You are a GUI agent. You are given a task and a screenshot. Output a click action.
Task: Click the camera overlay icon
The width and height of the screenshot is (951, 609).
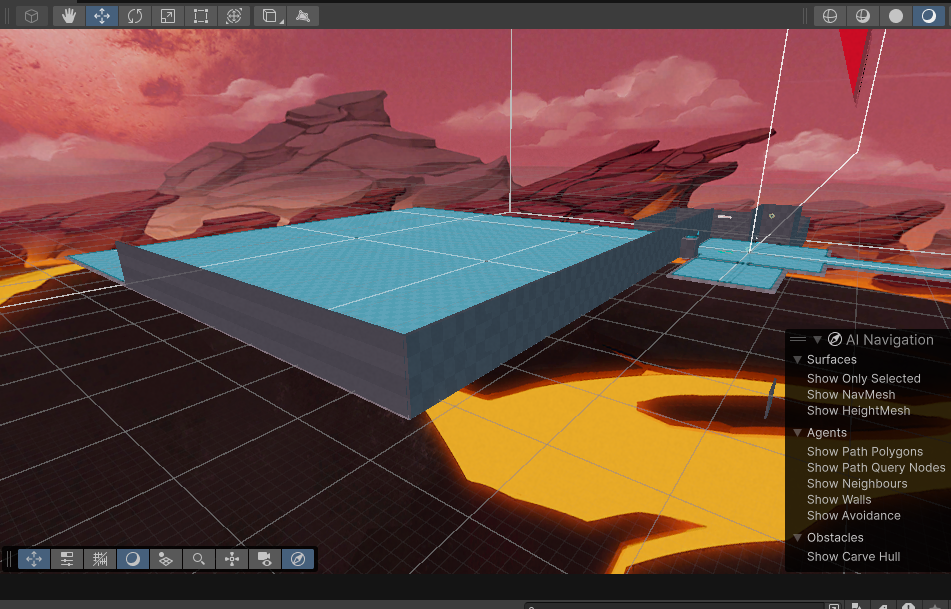click(265, 559)
